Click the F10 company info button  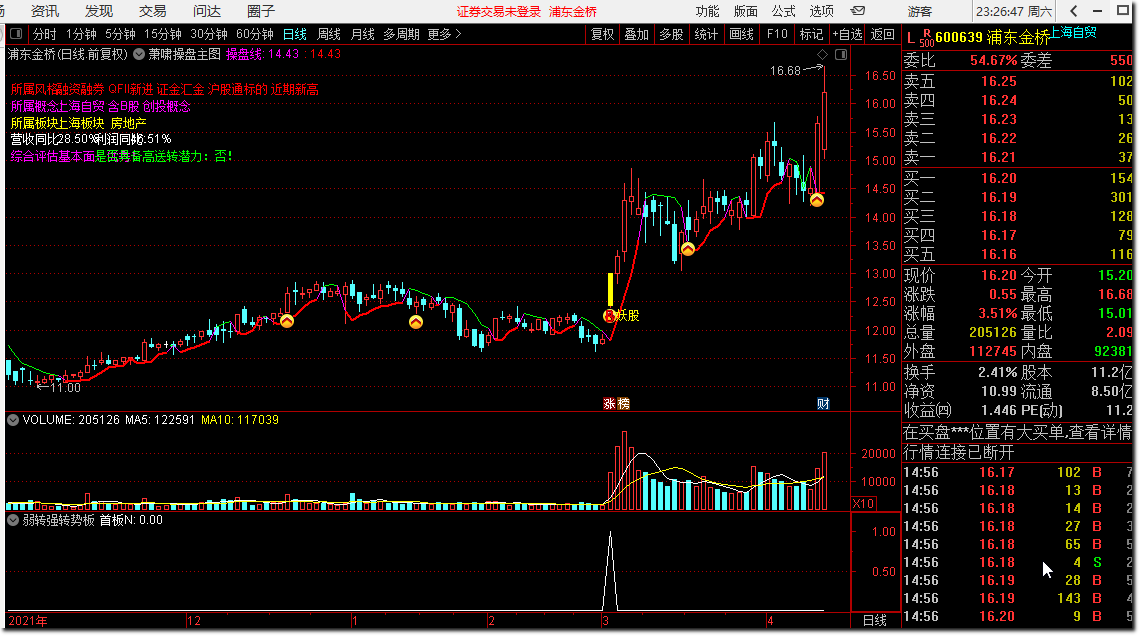tap(776, 34)
